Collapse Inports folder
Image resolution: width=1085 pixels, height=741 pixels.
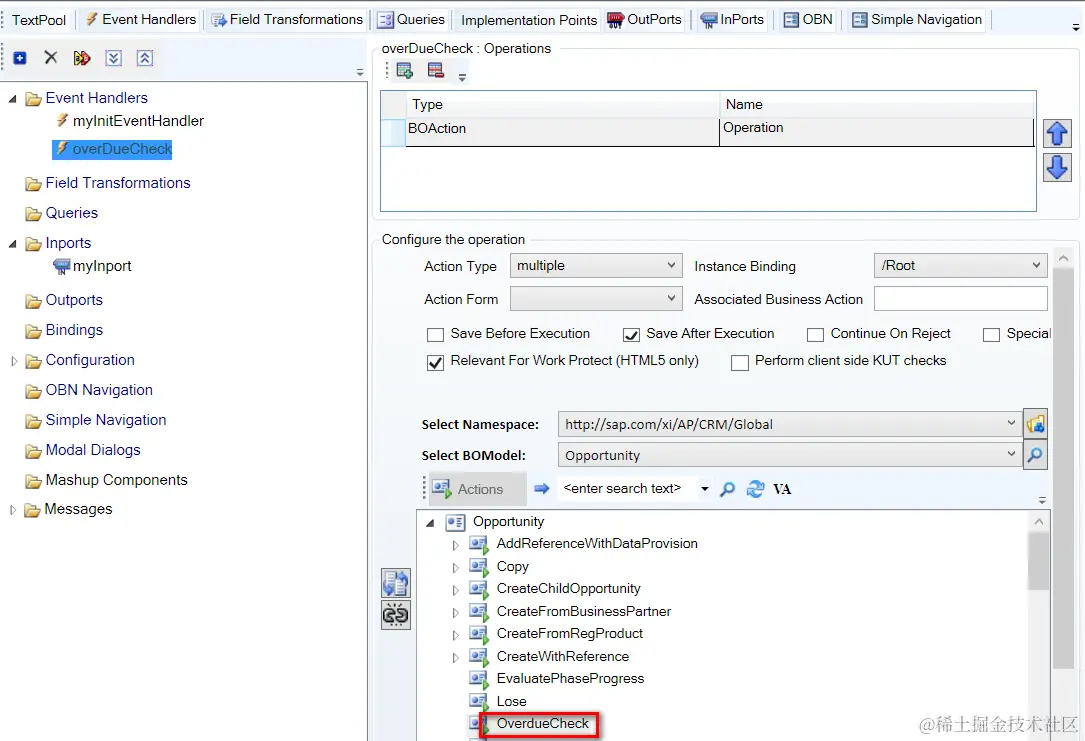(12, 244)
